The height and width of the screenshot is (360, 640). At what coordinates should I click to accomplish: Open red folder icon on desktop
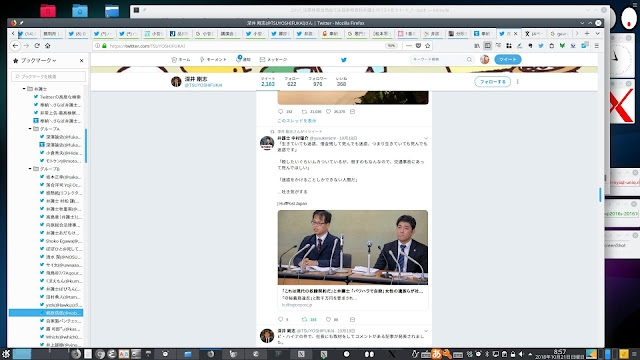click(48, 10)
